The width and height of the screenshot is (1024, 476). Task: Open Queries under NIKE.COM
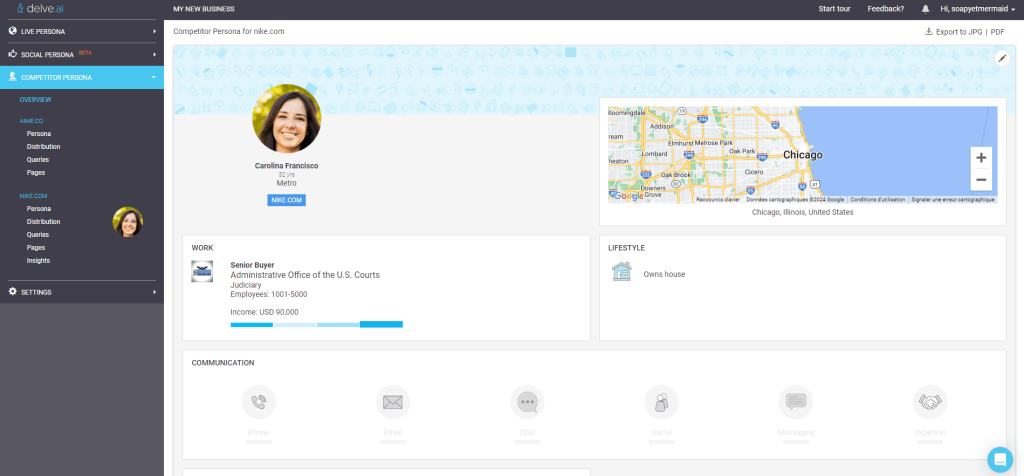(38, 235)
